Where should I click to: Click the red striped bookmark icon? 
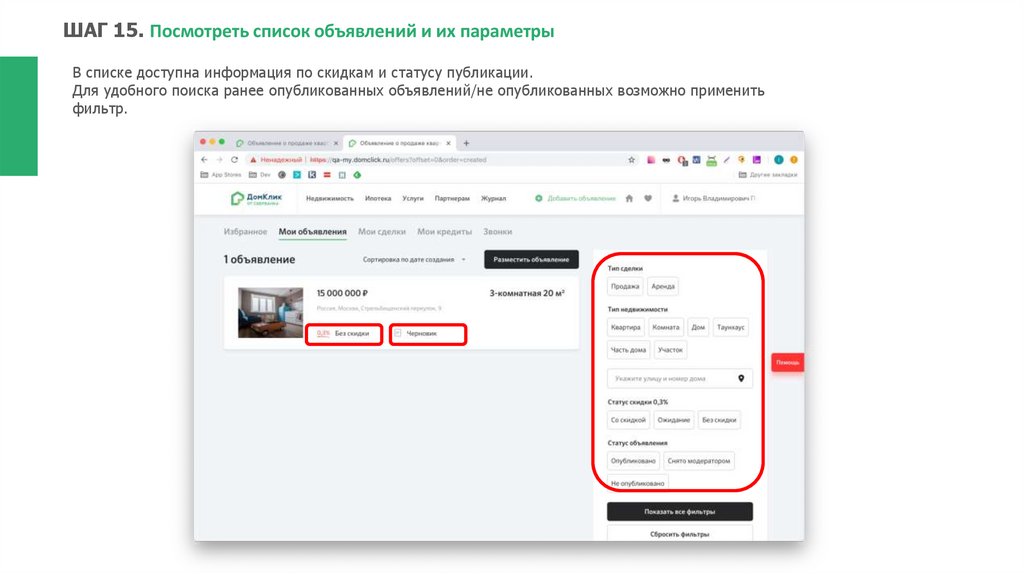(x=327, y=175)
